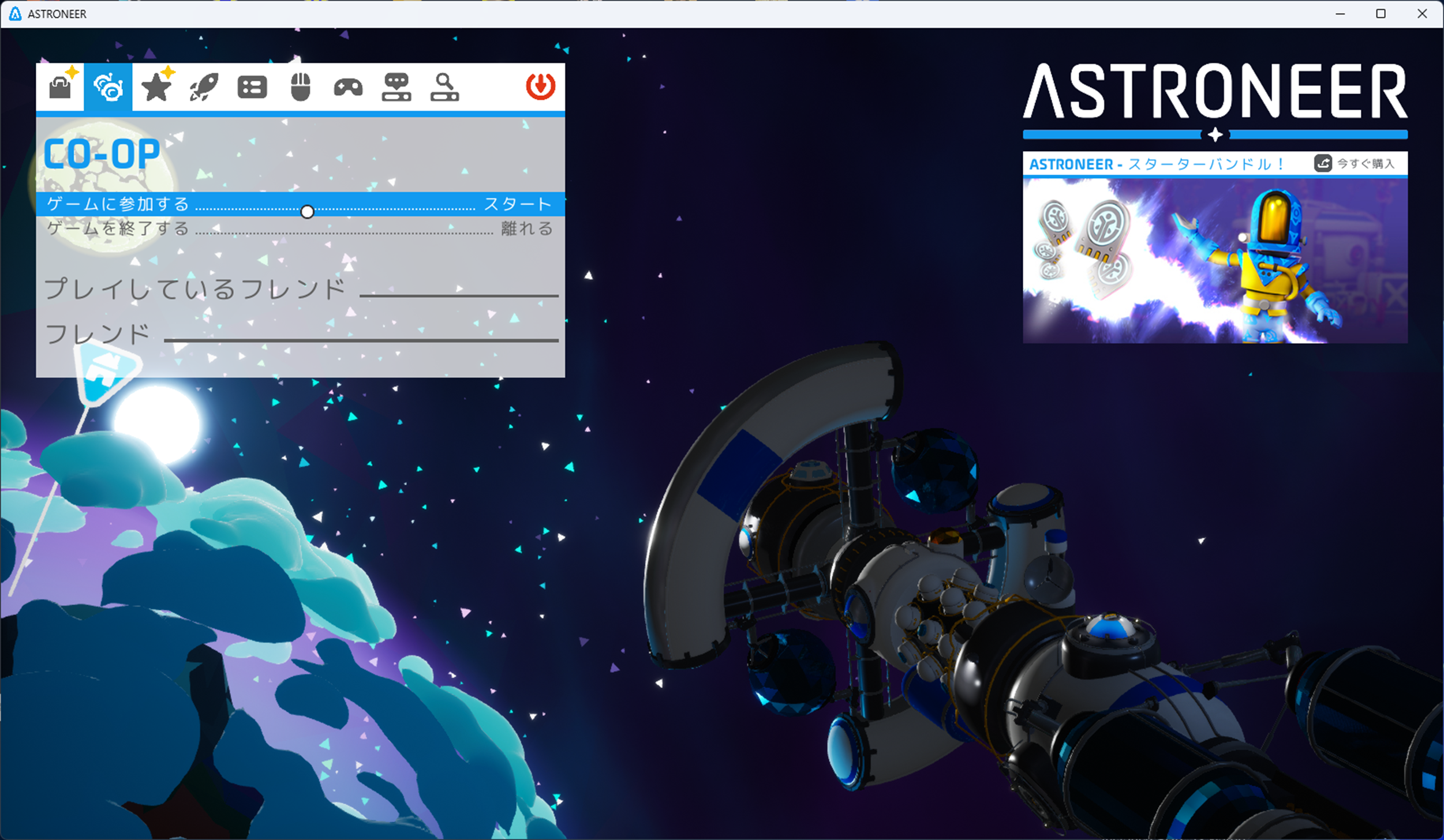Select the co-op astronauts tab icon
Image resolution: width=1444 pixels, height=840 pixels.
[108, 87]
